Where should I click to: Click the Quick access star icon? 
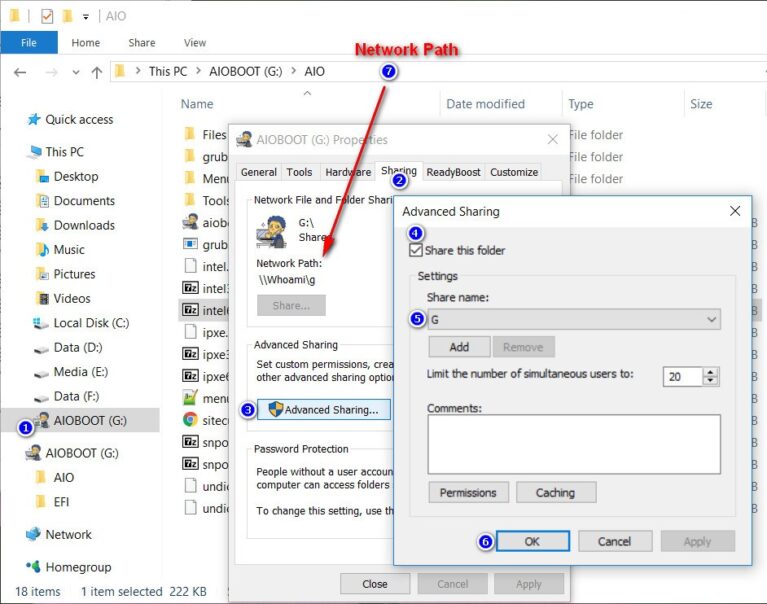coord(34,119)
